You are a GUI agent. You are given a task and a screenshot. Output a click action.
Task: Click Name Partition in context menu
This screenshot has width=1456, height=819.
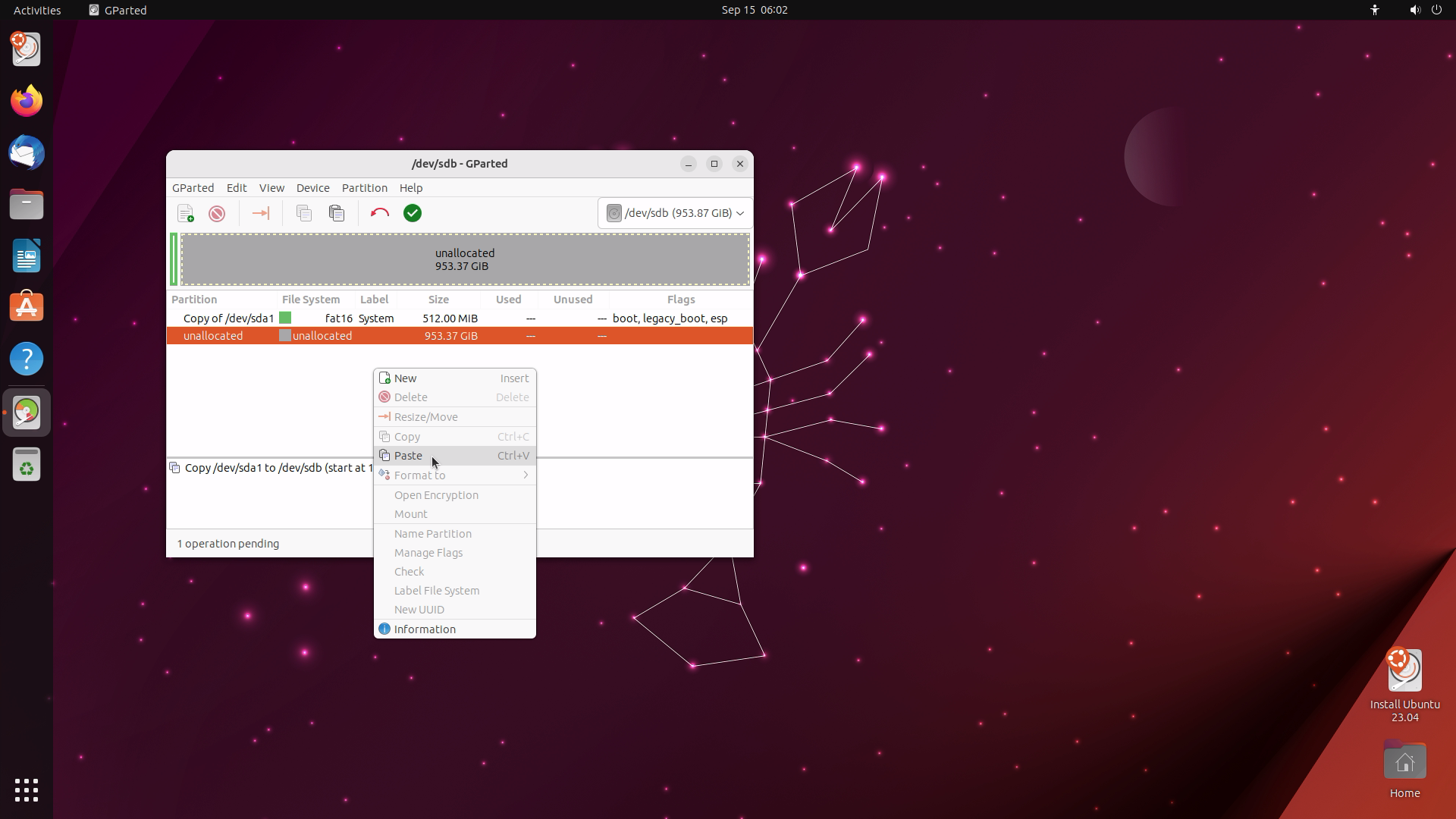[x=455, y=534]
